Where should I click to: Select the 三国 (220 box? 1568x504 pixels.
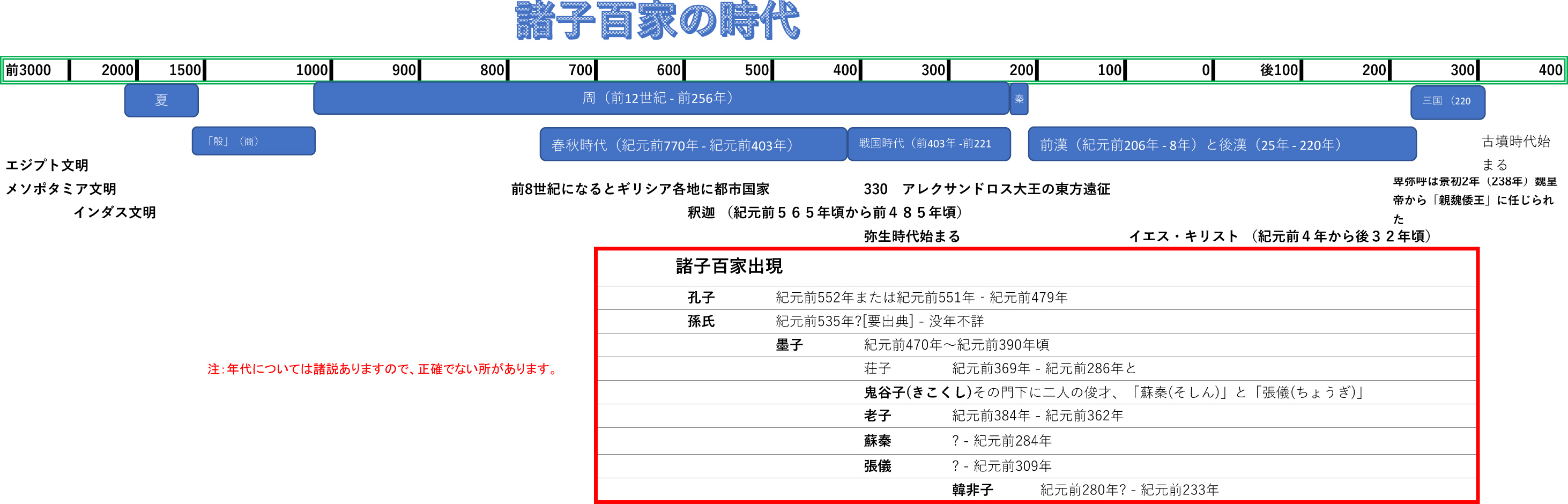(x=1447, y=102)
